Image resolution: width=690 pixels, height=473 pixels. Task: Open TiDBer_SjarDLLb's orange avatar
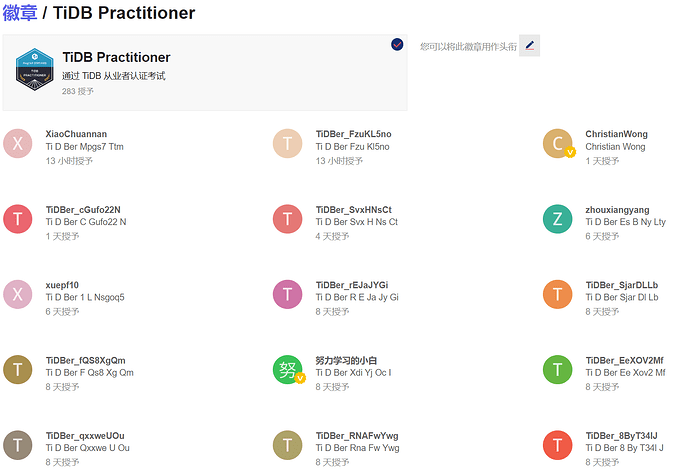point(557,294)
